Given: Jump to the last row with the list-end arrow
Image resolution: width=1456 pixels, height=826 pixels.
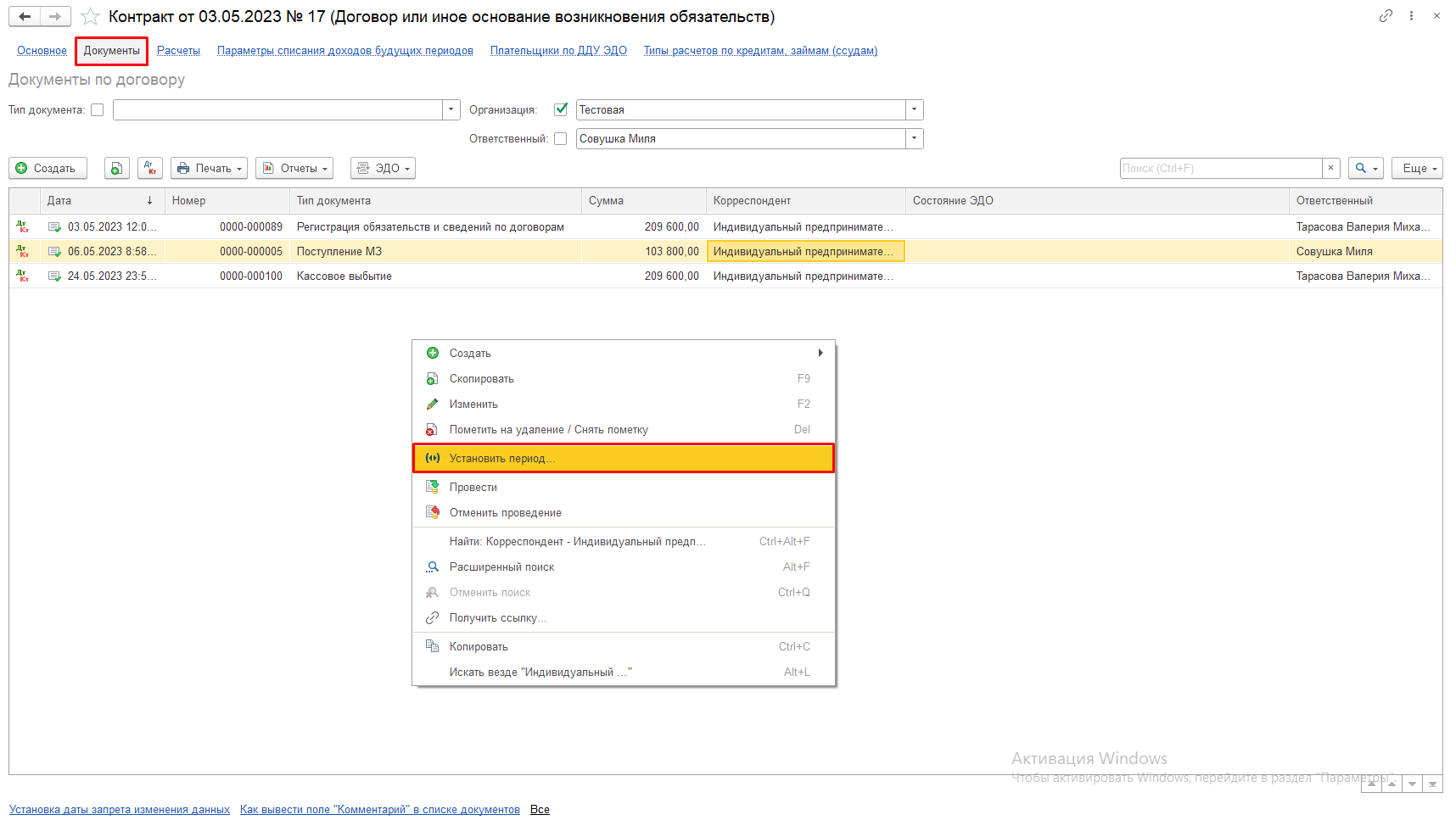Looking at the screenshot, I should coord(1432,784).
